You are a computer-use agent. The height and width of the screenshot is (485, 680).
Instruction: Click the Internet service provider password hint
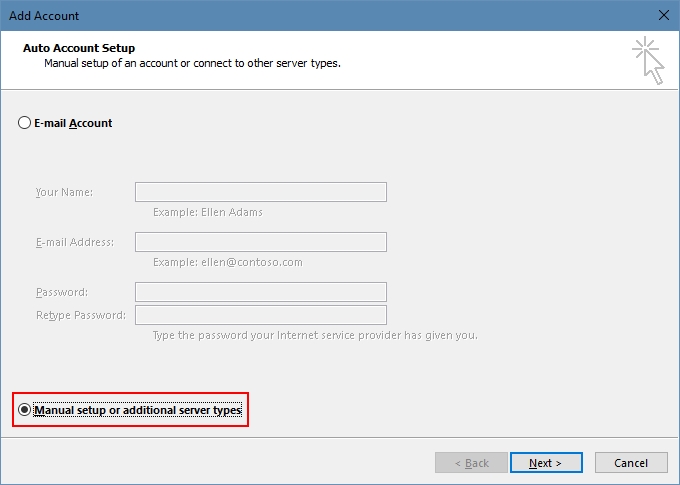tap(315, 335)
